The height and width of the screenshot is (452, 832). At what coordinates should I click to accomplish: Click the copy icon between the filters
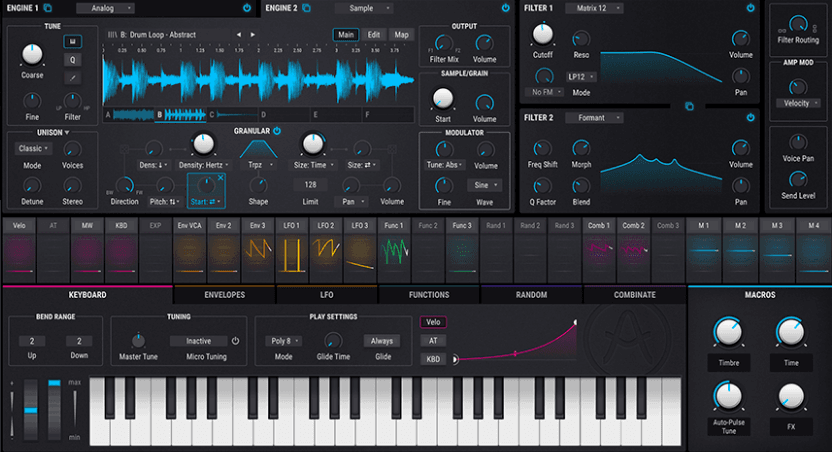[x=689, y=105]
